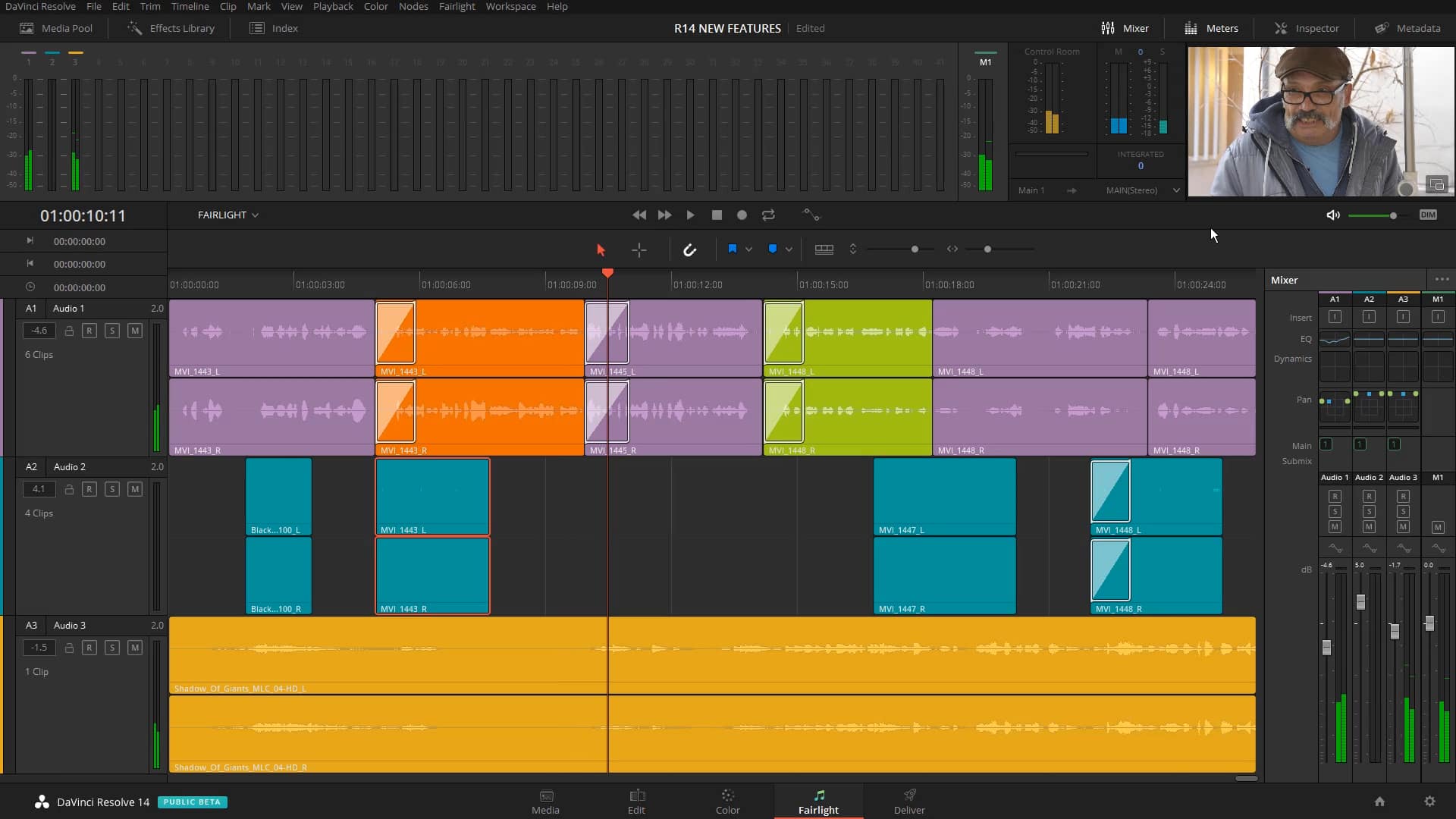The width and height of the screenshot is (1456, 819).
Task: Click A2 Pan control in Mixer
Action: (1369, 408)
